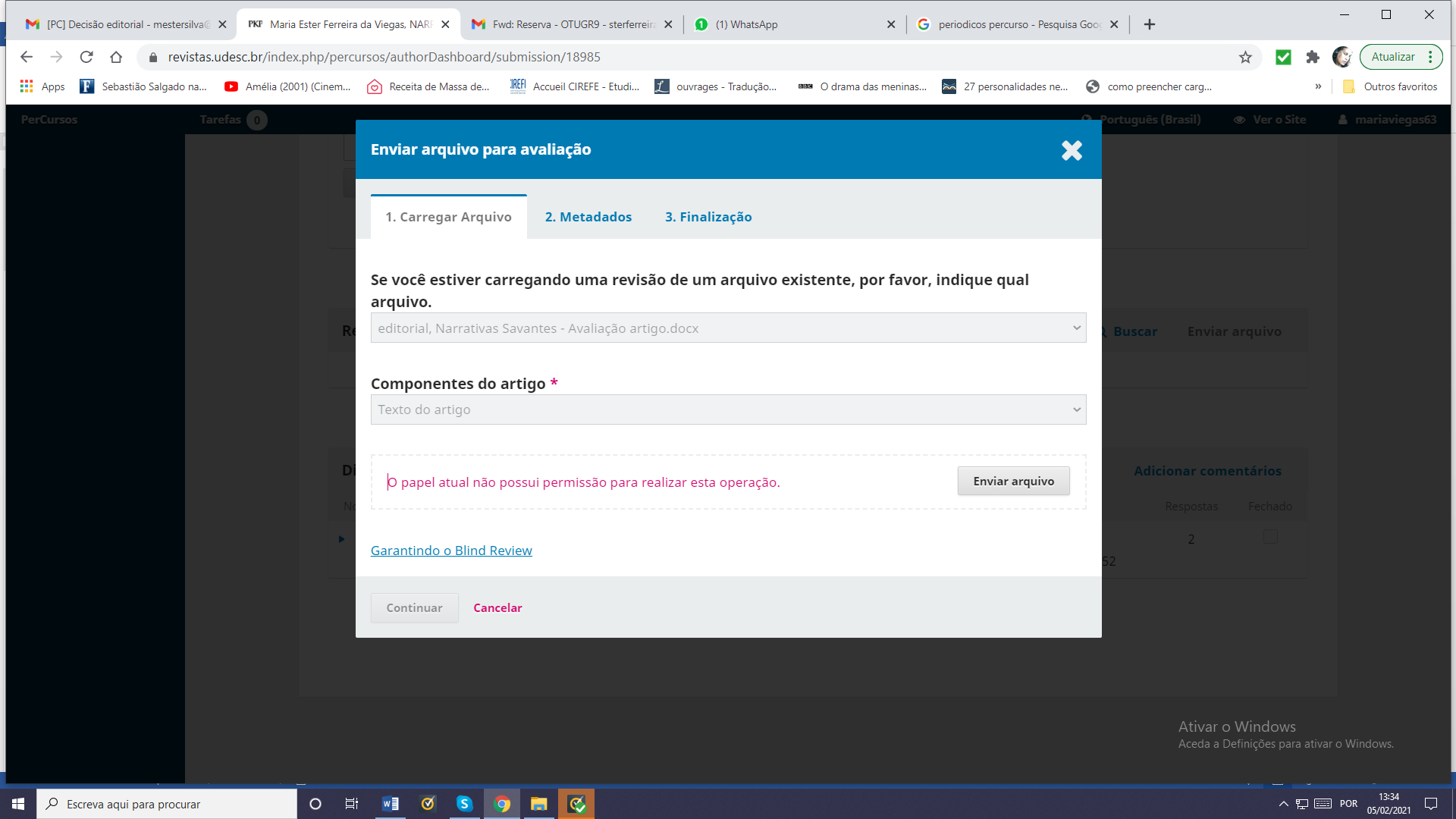1456x819 pixels.
Task: Bookmark page with the star icon
Action: (x=1245, y=57)
